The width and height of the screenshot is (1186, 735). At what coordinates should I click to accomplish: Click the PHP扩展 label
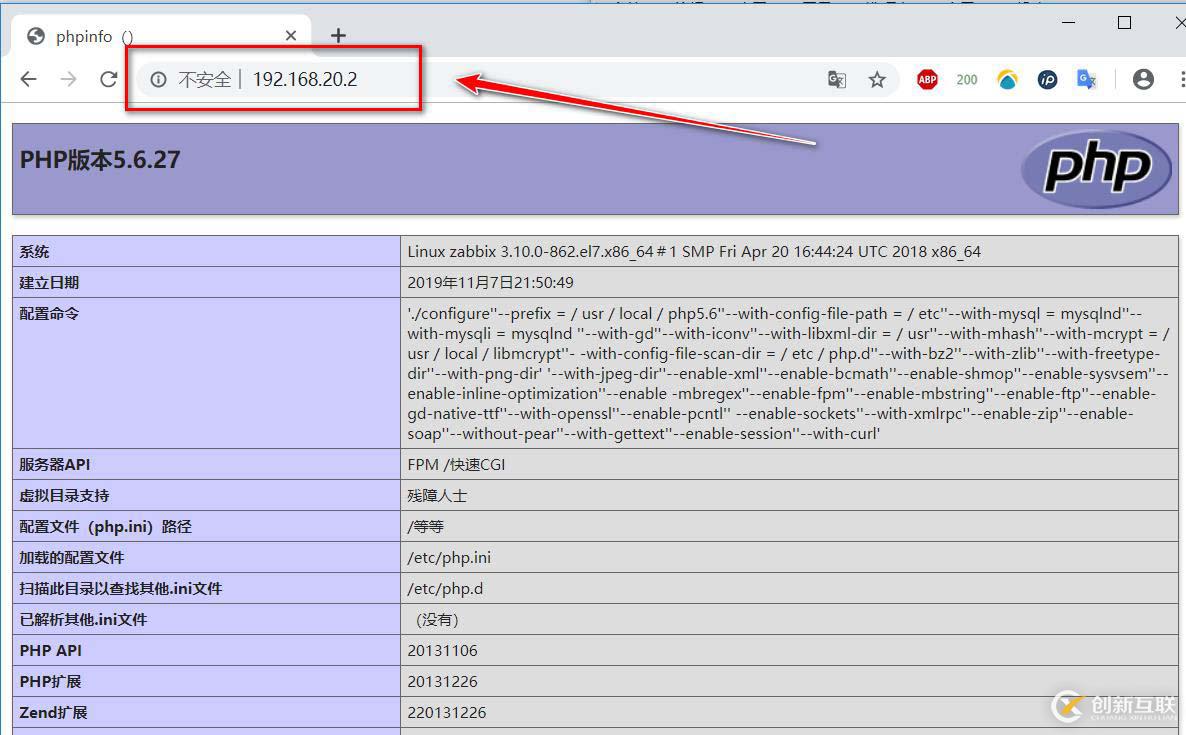click(x=50, y=682)
